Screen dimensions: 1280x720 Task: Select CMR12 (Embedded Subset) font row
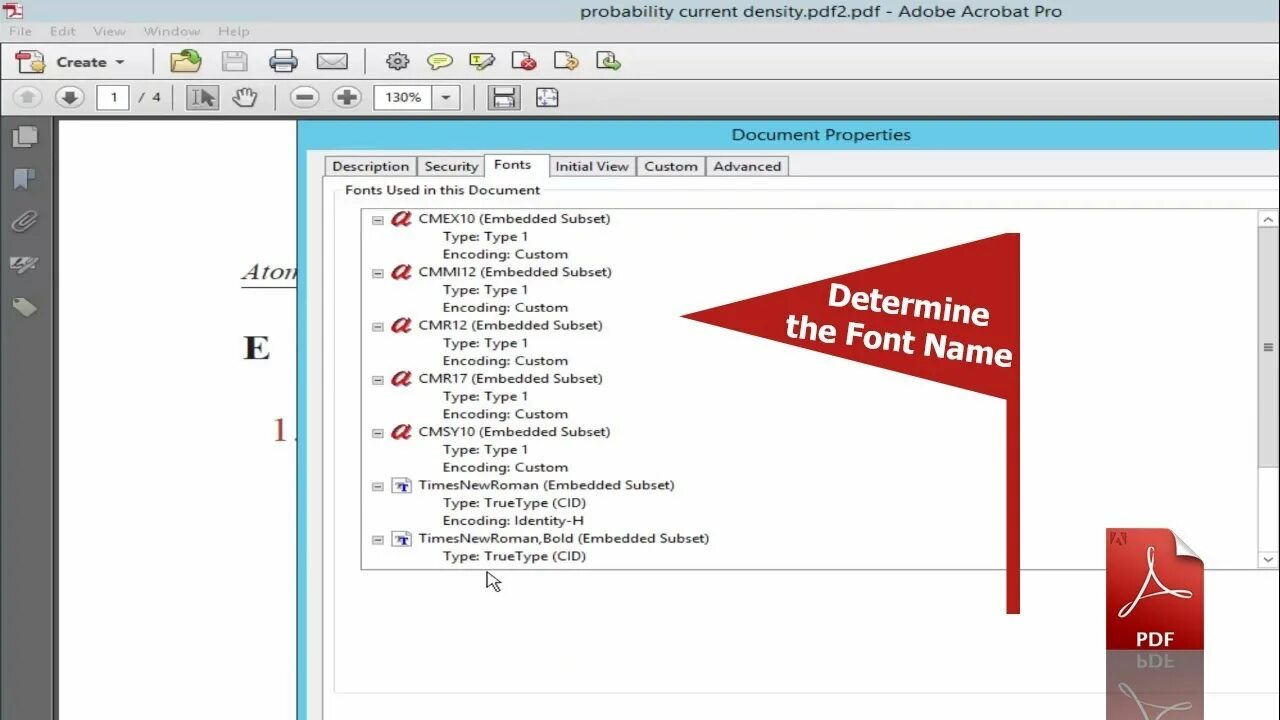[510, 325]
